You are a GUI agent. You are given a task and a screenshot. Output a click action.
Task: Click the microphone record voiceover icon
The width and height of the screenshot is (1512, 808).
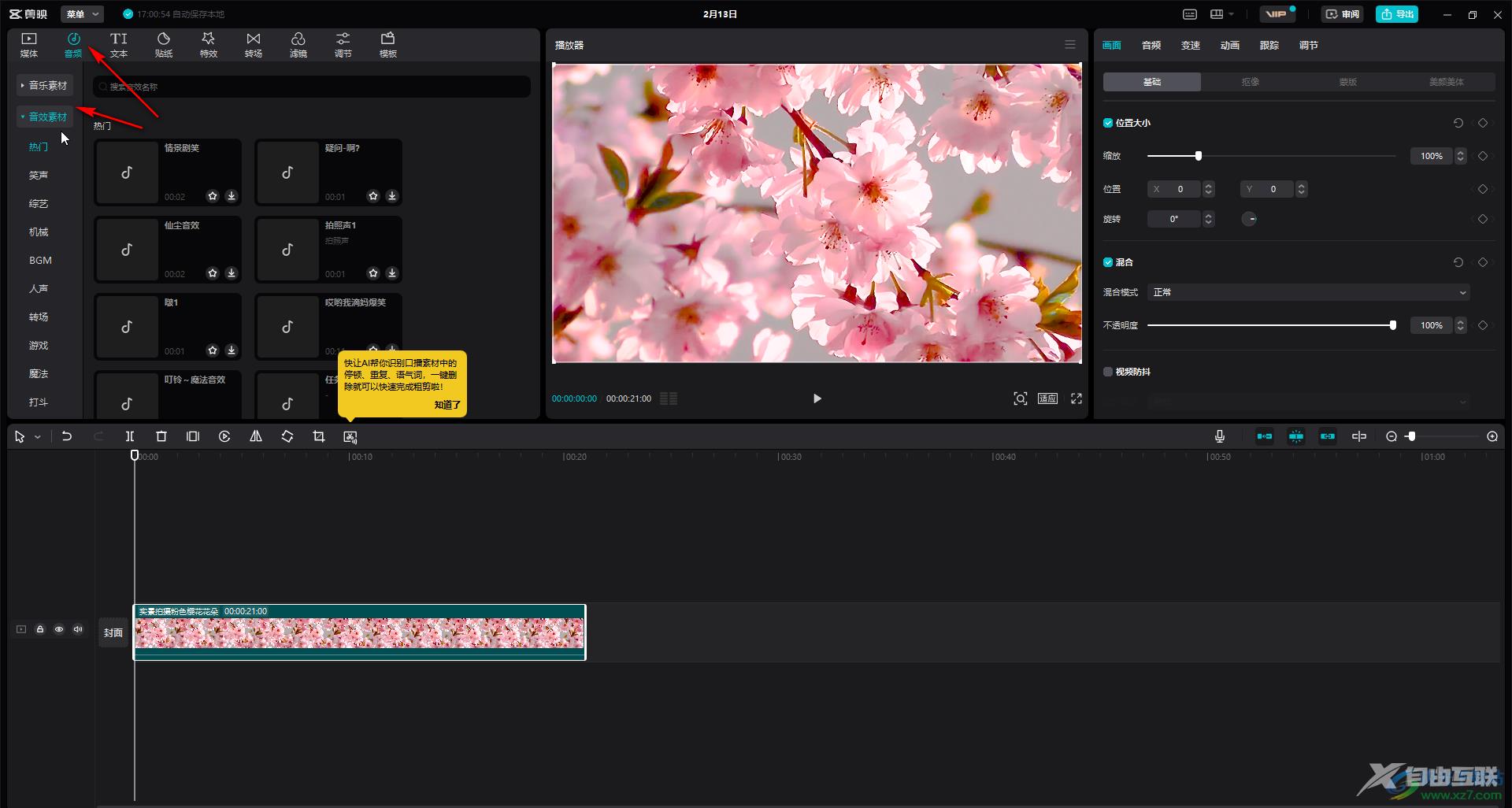[x=1220, y=436]
